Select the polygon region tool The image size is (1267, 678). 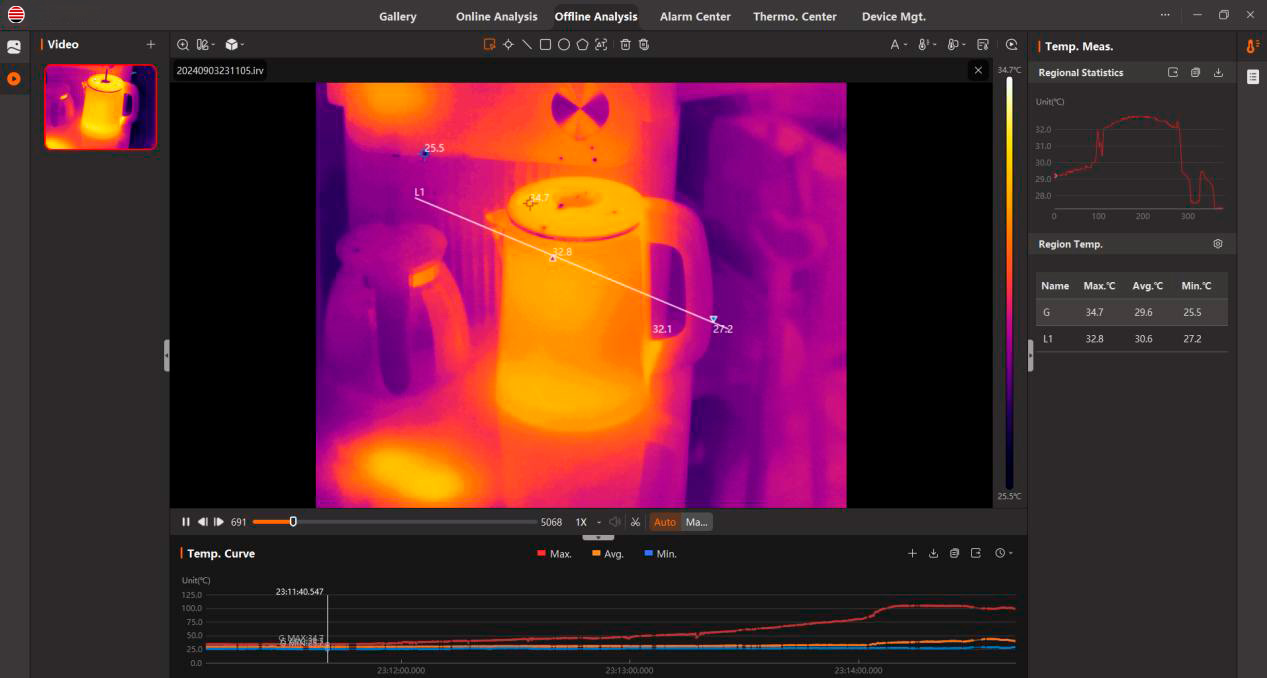point(582,44)
